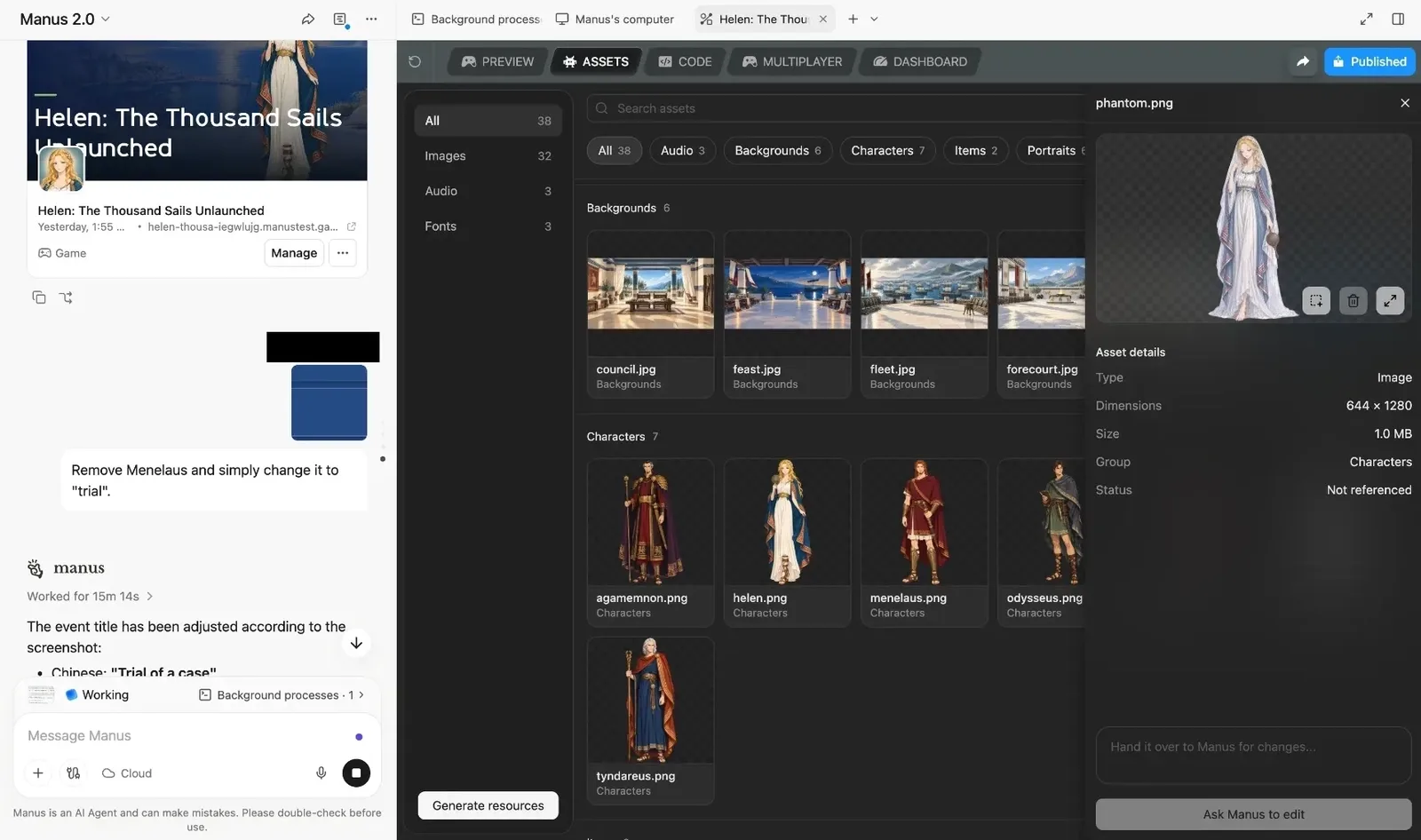This screenshot has height=840, width=1421.
Task: Select the helen.png character asset
Action: coord(787,542)
